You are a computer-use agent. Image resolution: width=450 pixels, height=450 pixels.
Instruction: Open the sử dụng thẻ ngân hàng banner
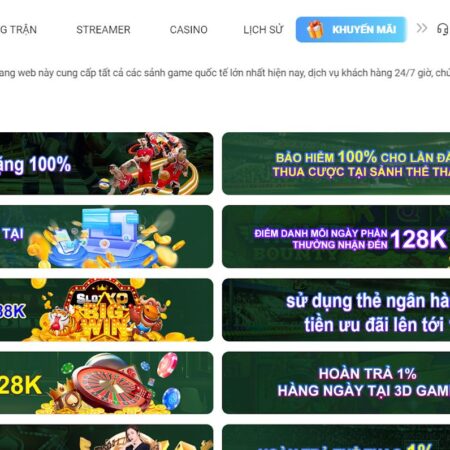(x=336, y=310)
